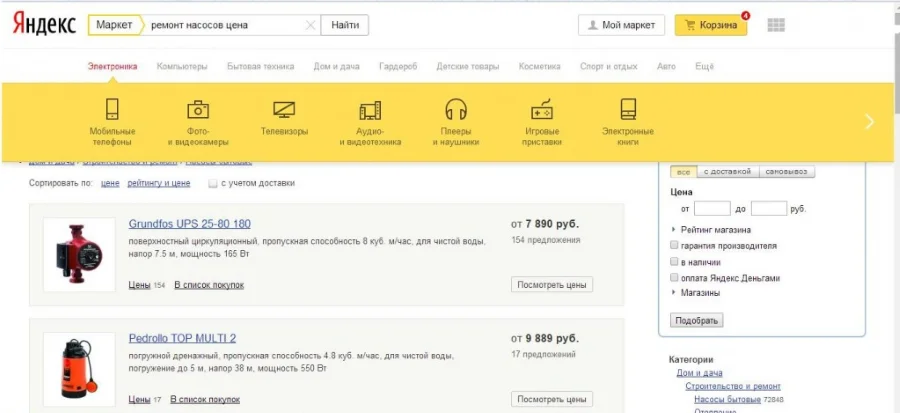Open the Дом и дача menu tab
The width and height of the screenshot is (900, 413).
tap(336, 67)
